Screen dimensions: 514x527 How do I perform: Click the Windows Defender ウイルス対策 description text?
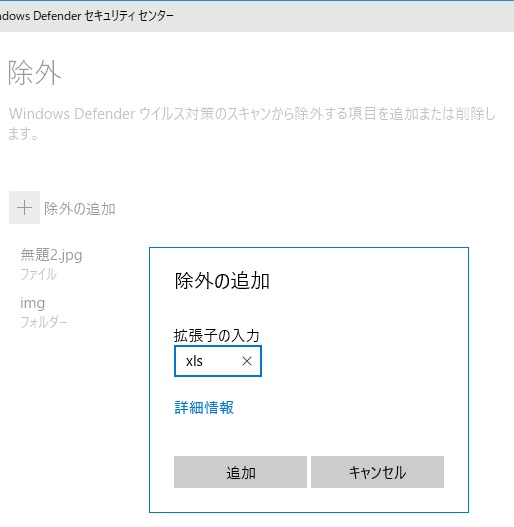(251, 114)
